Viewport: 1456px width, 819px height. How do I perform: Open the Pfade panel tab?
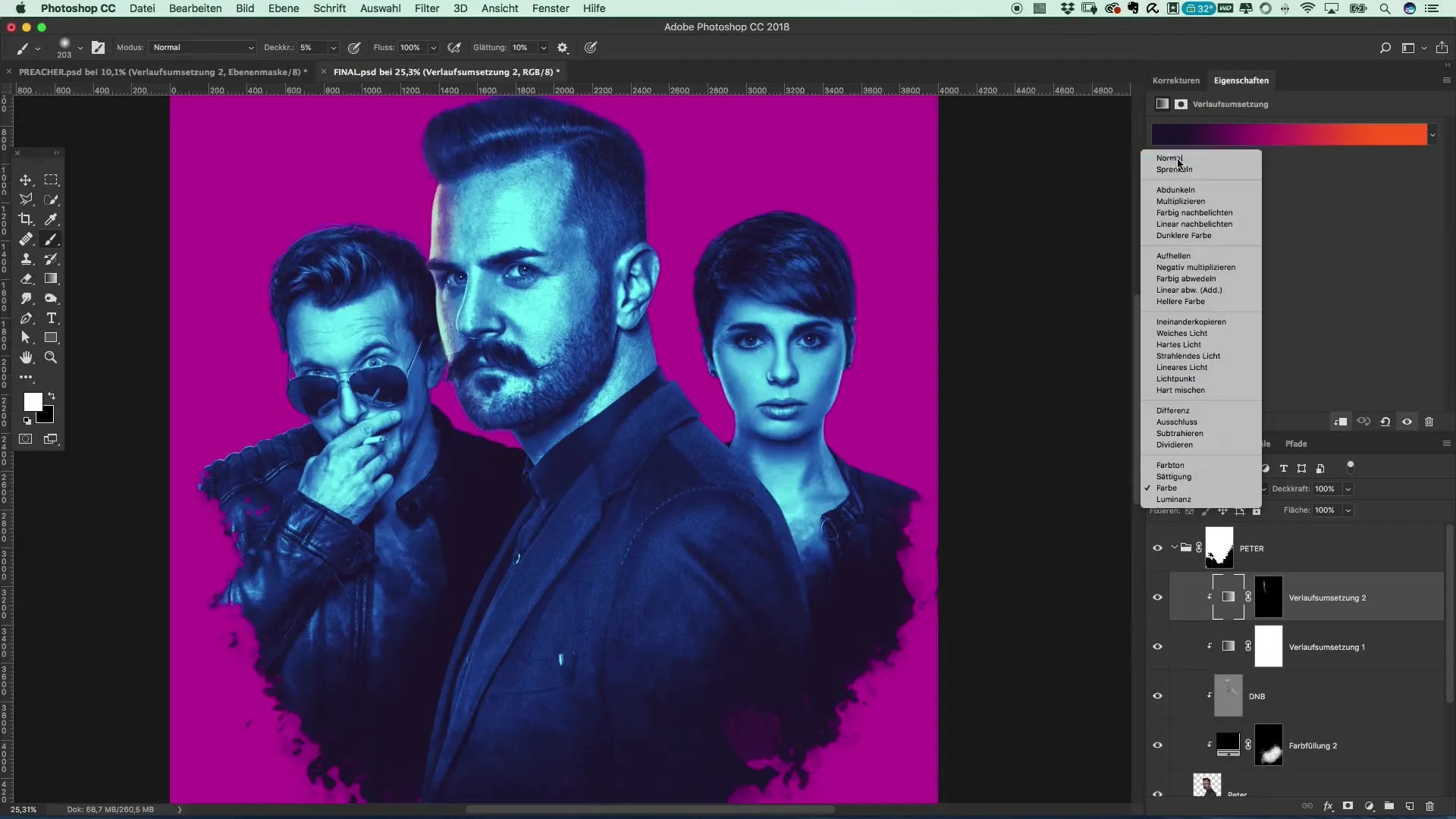click(x=1296, y=444)
